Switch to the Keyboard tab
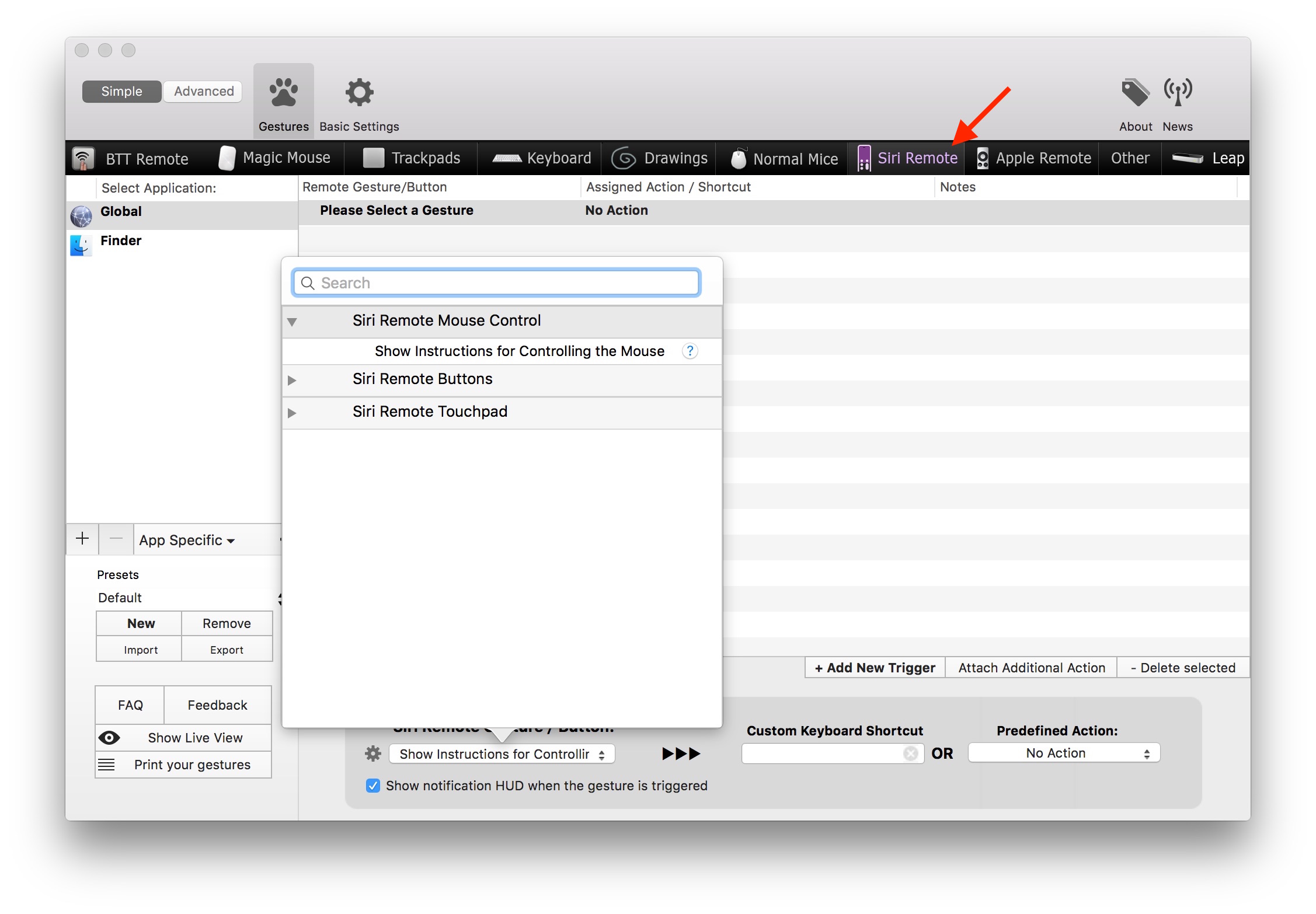Screen dimensions: 1316x914 [x=541, y=158]
